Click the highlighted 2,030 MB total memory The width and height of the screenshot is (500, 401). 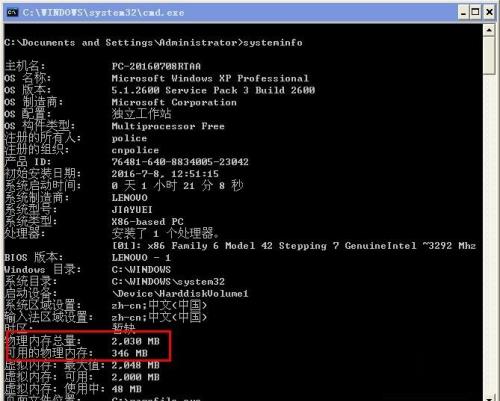tap(136, 341)
